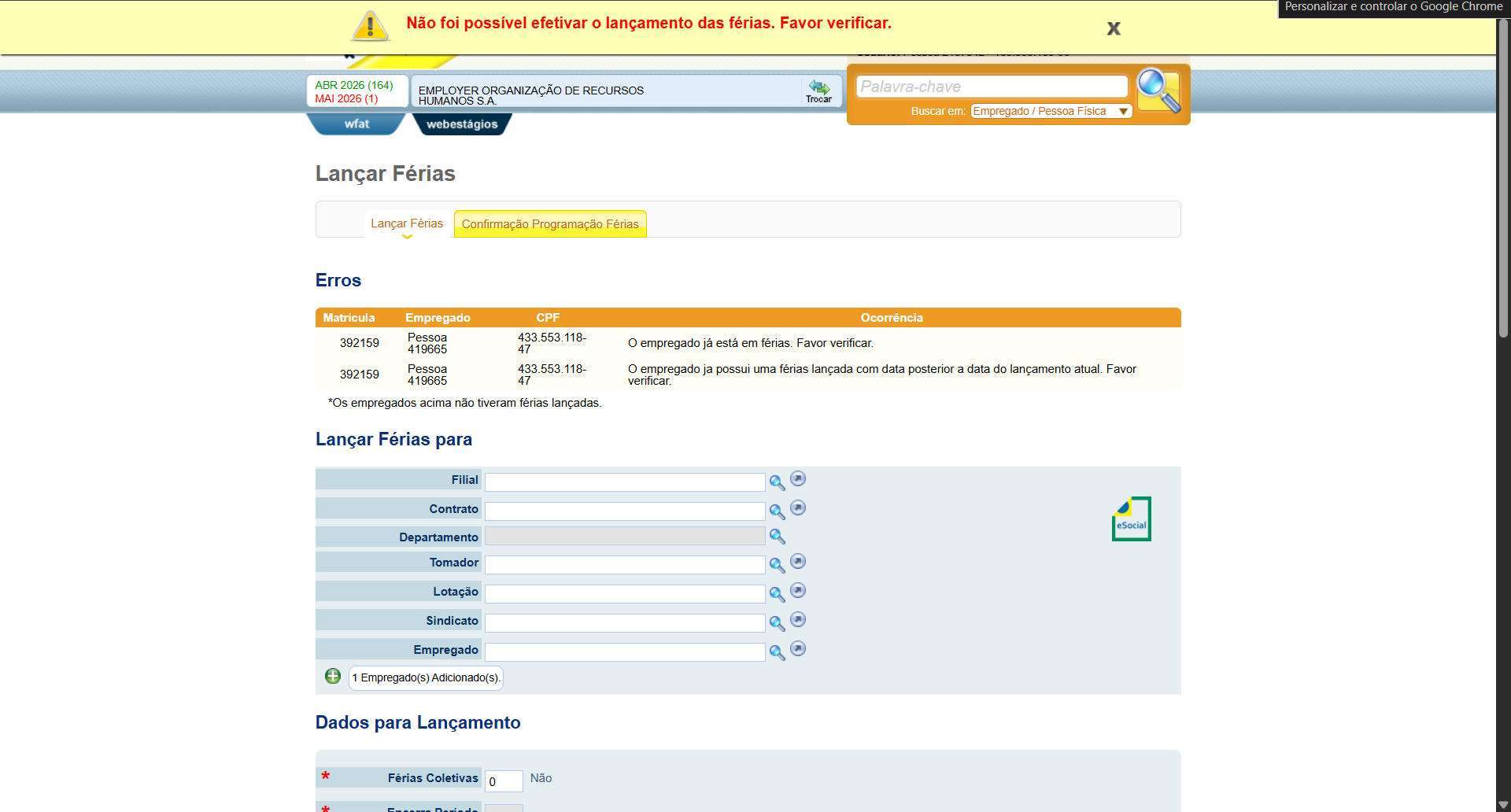Click Sindicato magnifier search icon

point(777,623)
